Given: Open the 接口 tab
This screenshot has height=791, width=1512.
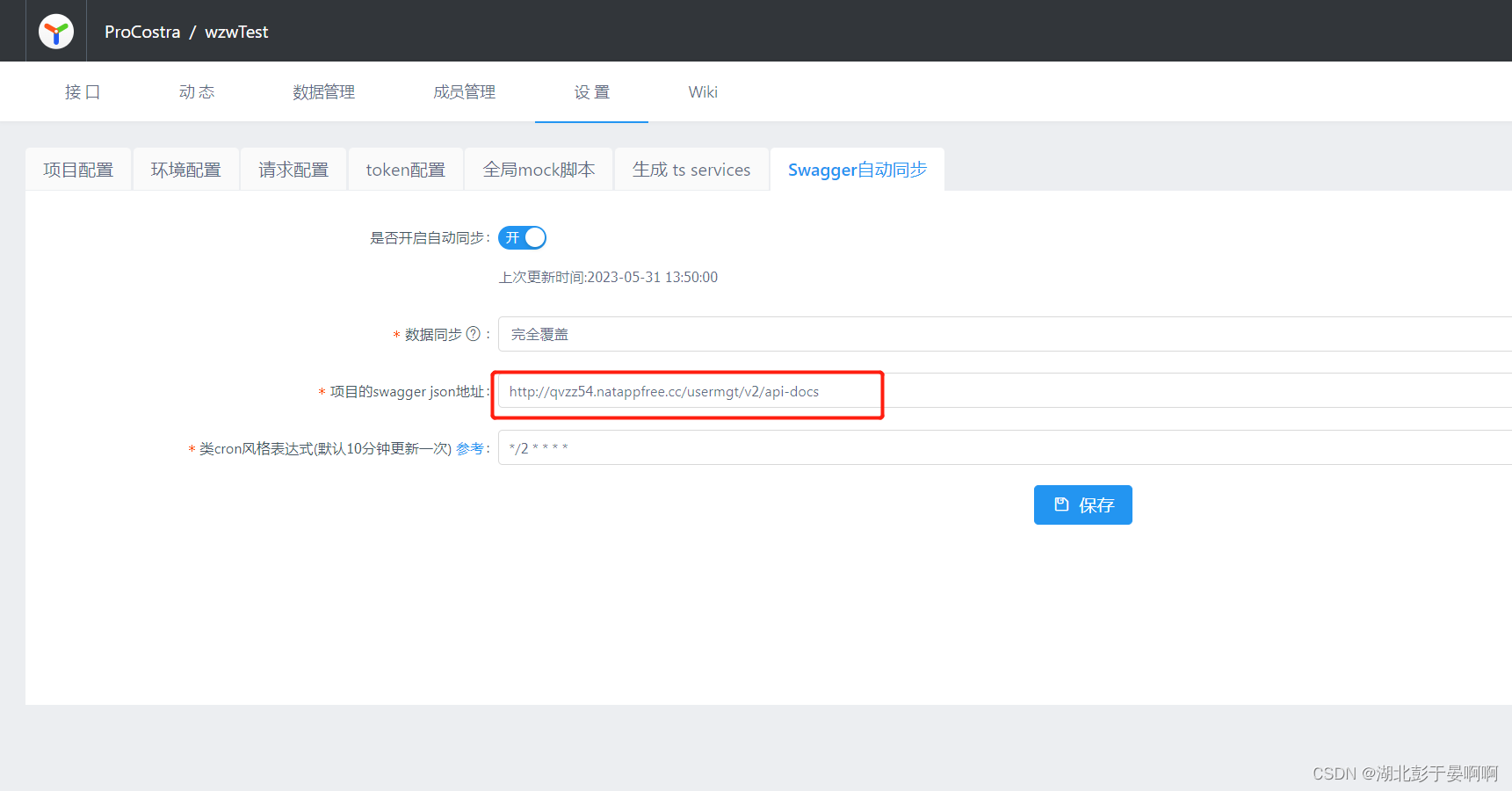Looking at the screenshot, I should pos(83,92).
